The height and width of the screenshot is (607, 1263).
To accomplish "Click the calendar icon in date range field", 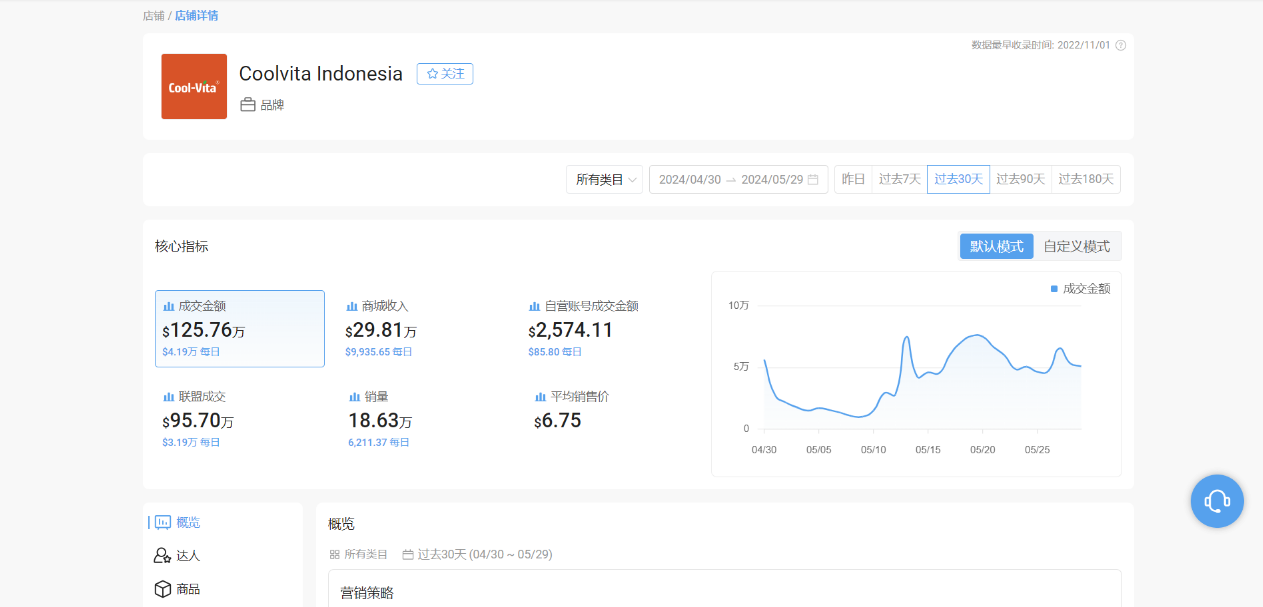I will [x=813, y=180].
